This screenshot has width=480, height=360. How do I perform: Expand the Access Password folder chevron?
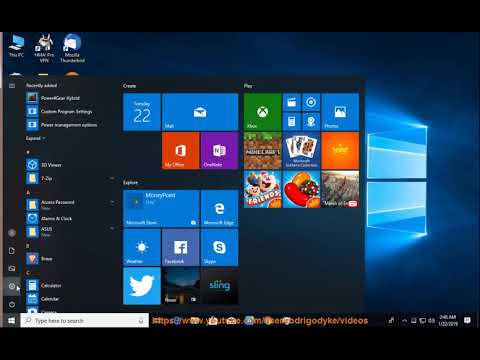coord(112,202)
